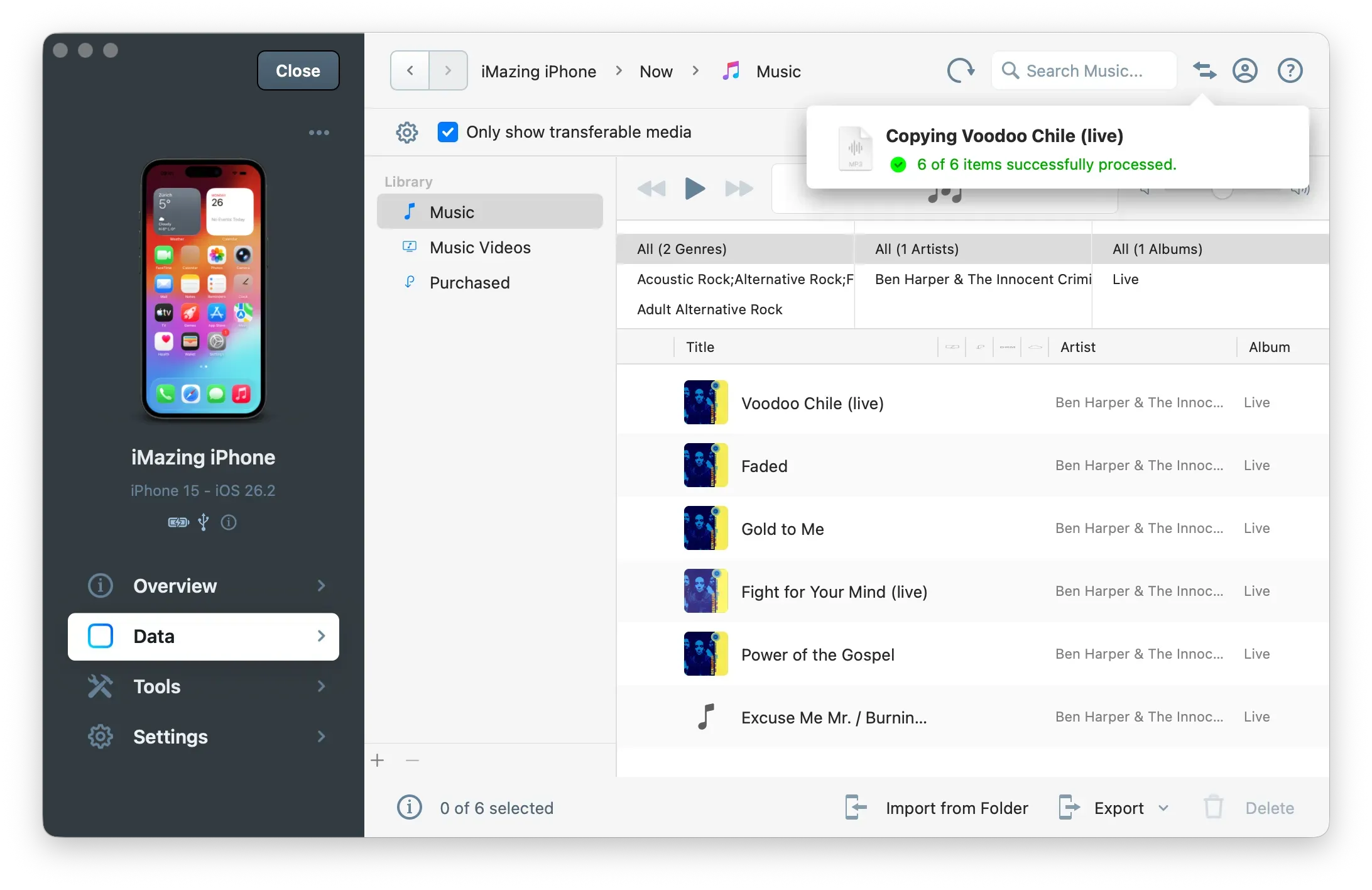Expand the Export dropdown arrow
Viewport: 1372px width, 890px height.
pyautogui.click(x=1163, y=808)
